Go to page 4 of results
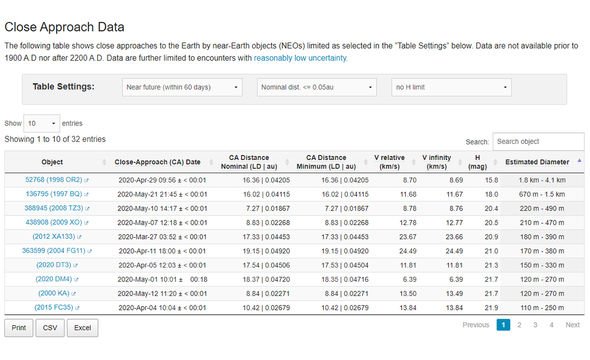 (551, 325)
